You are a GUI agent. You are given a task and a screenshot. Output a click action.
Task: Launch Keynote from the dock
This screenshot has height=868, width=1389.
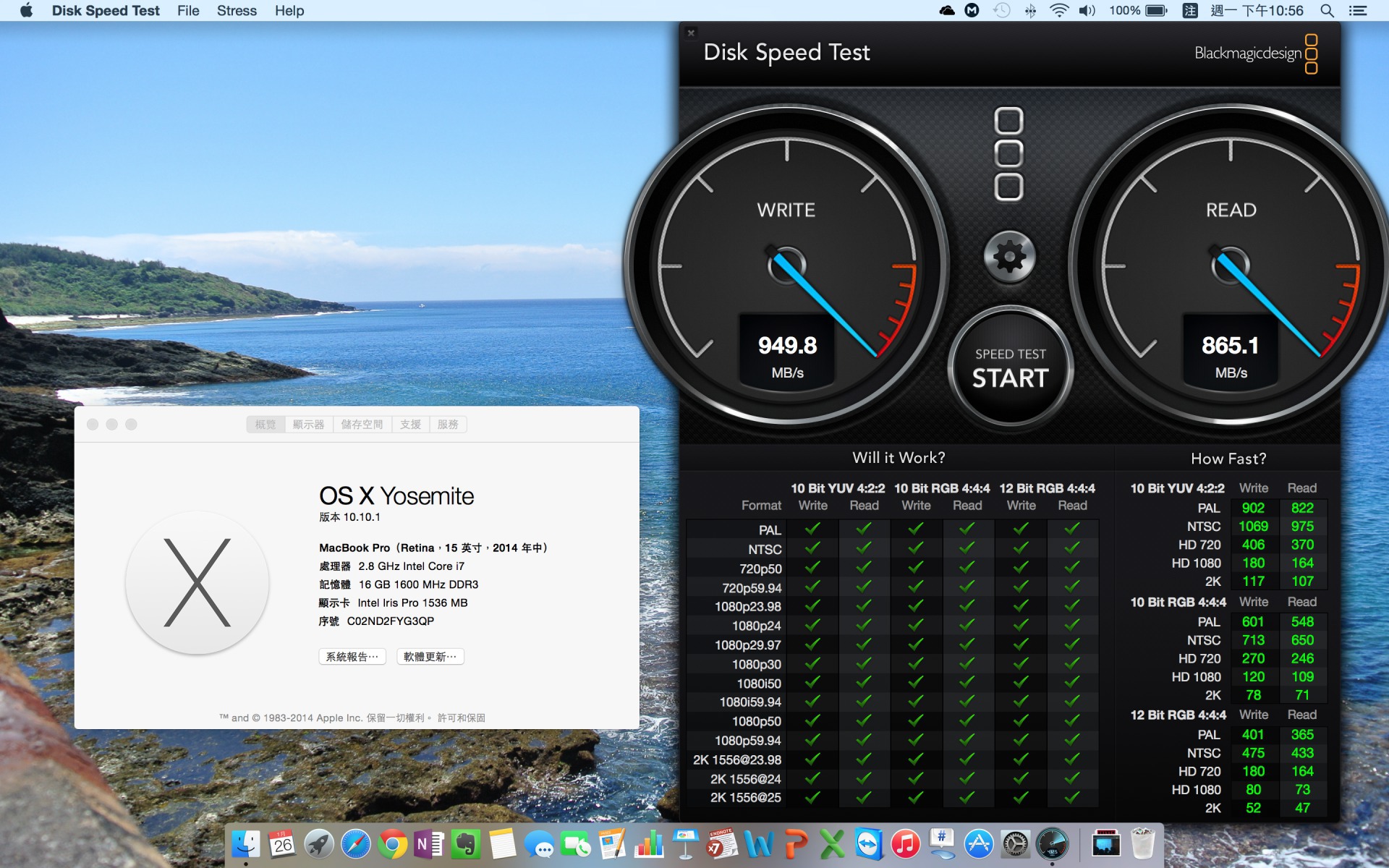[685, 843]
